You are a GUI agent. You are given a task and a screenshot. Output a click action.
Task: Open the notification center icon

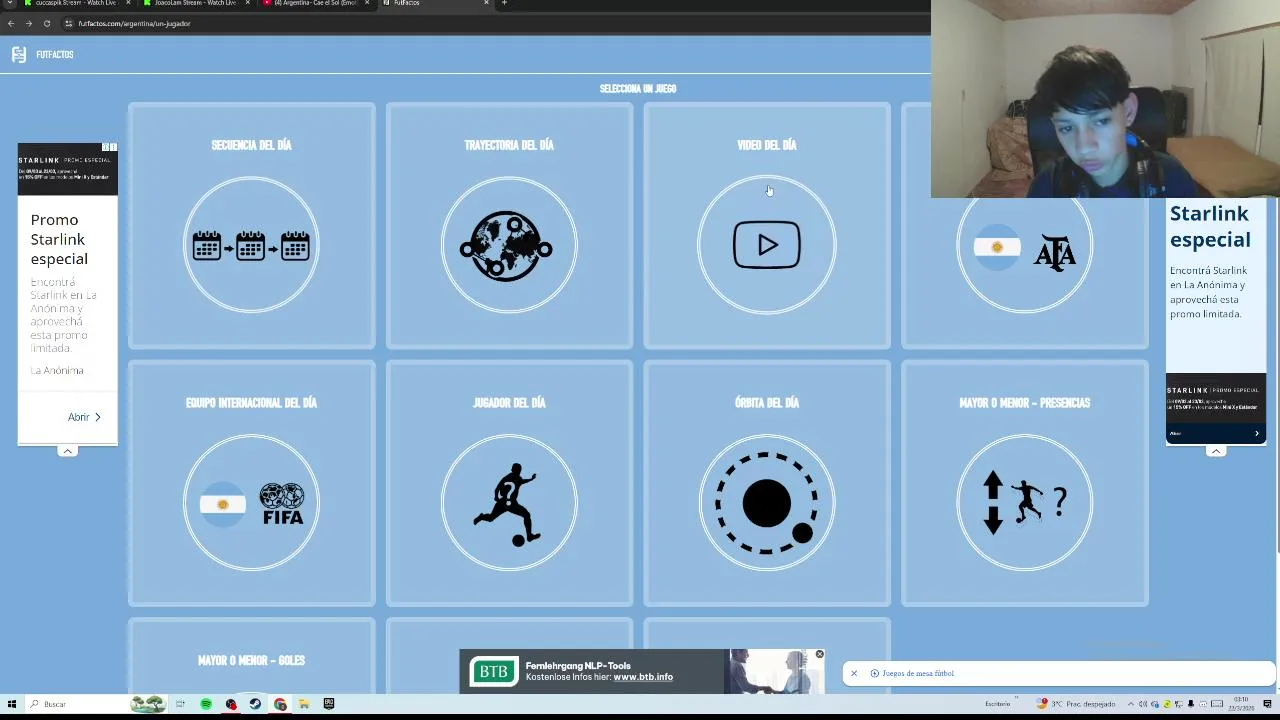(1268, 704)
